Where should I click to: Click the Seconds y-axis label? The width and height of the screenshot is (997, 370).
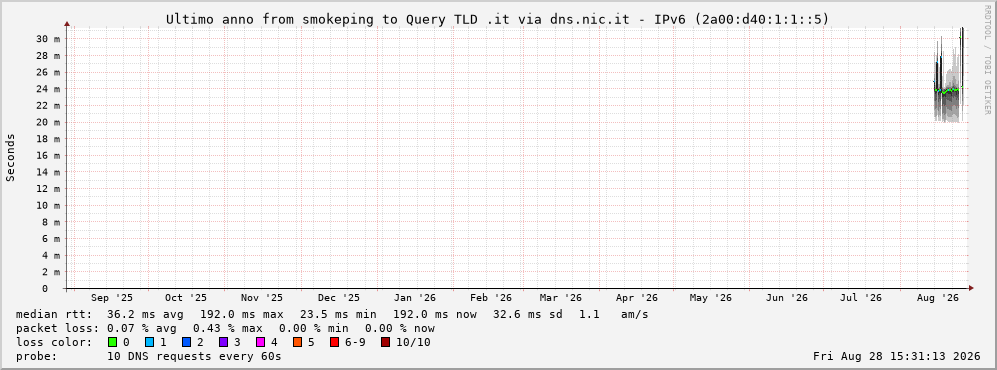pos(10,157)
